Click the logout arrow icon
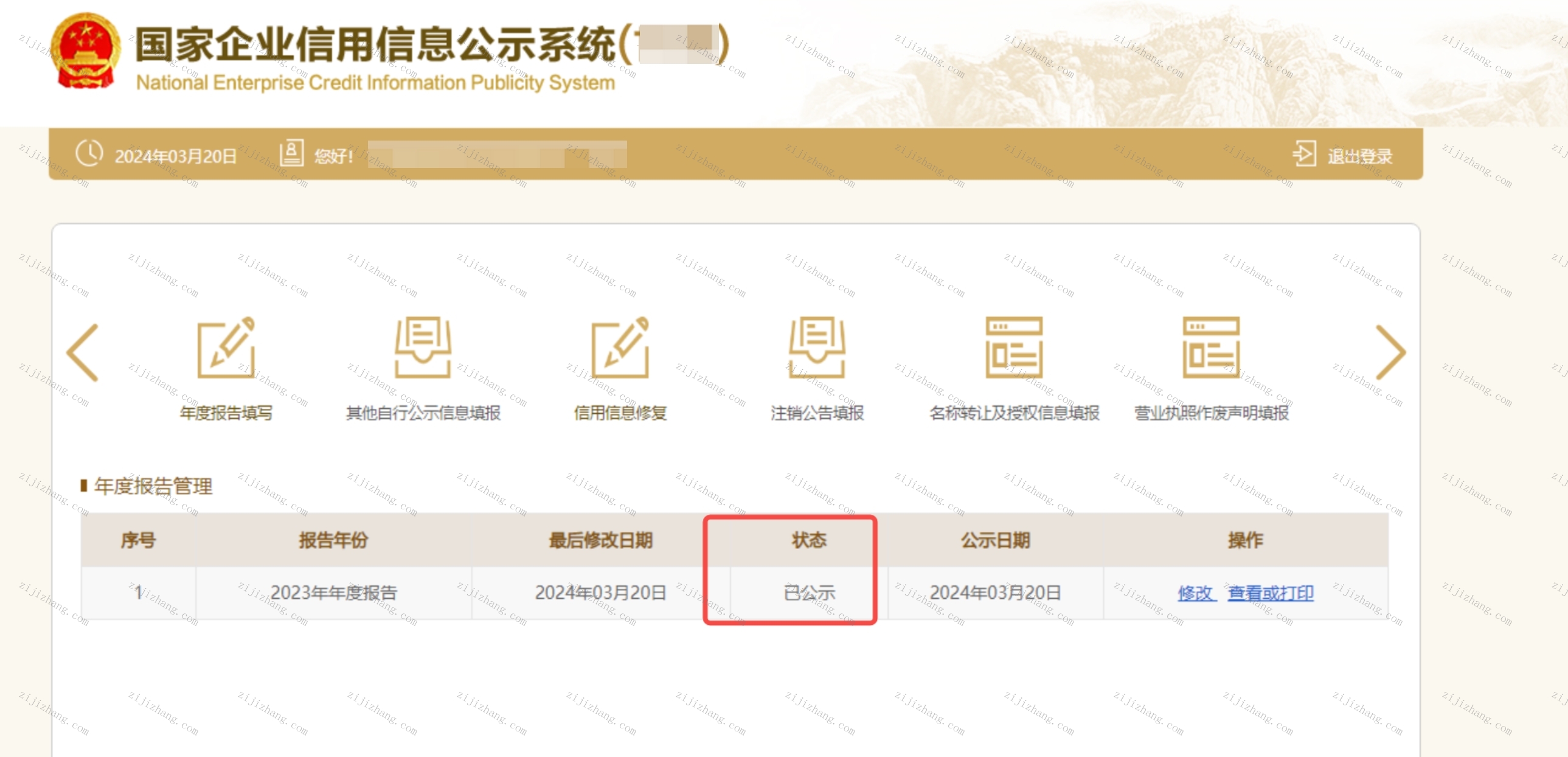This screenshot has width=1568, height=757. coord(1304,153)
